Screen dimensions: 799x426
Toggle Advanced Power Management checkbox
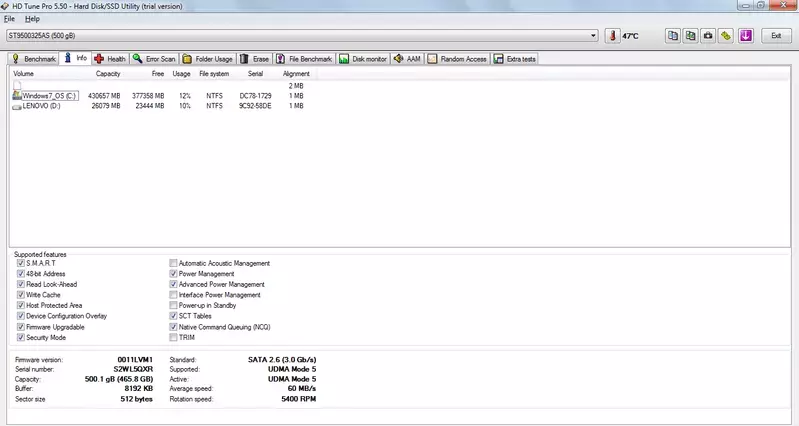[173, 284]
